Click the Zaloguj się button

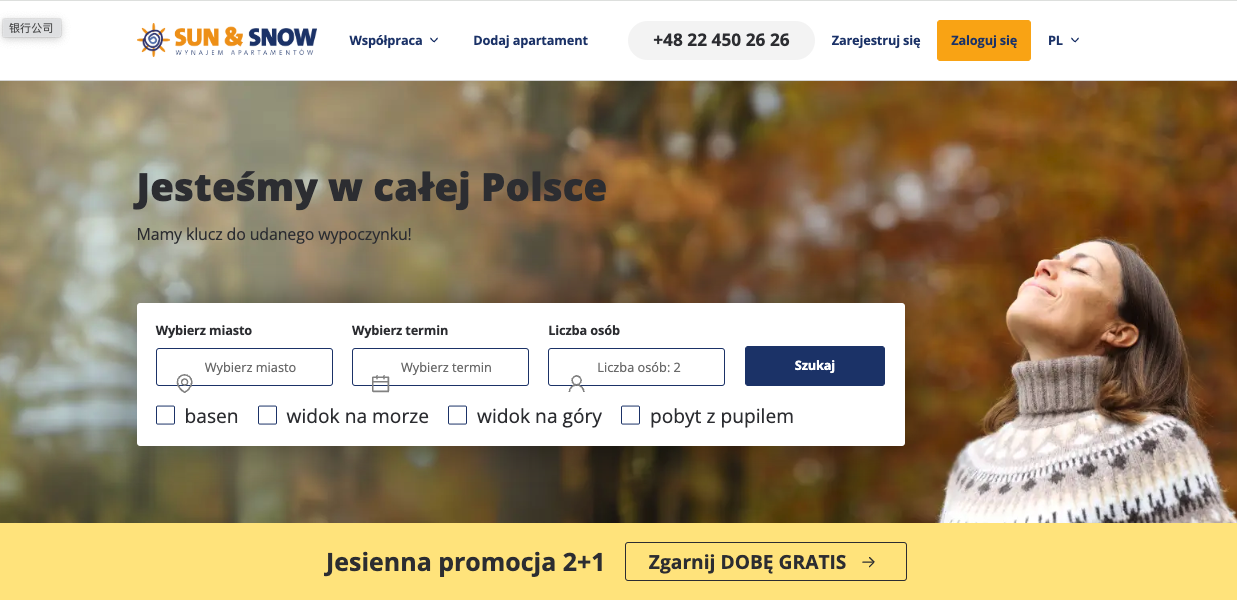(984, 41)
